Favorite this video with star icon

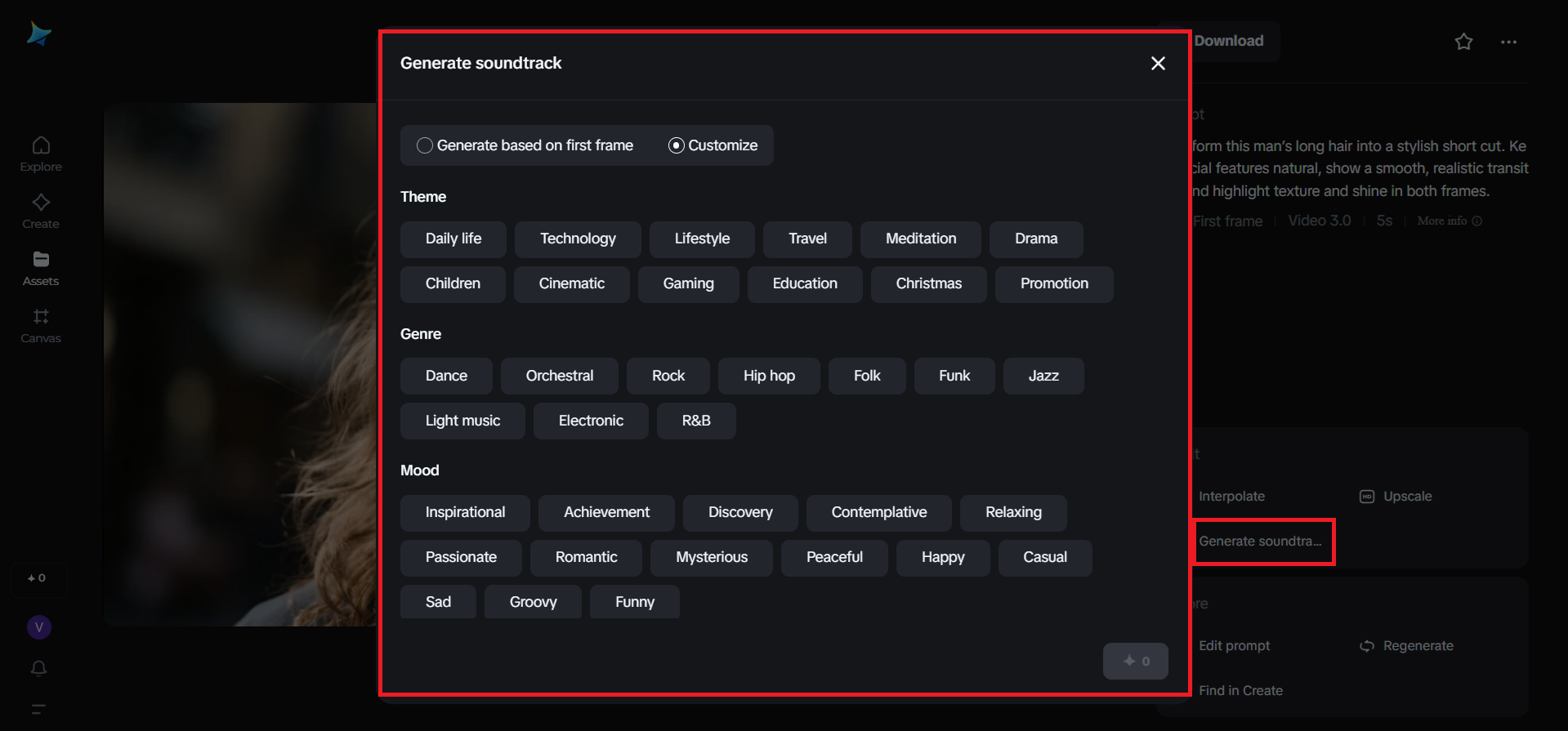[x=1463, y=42]
